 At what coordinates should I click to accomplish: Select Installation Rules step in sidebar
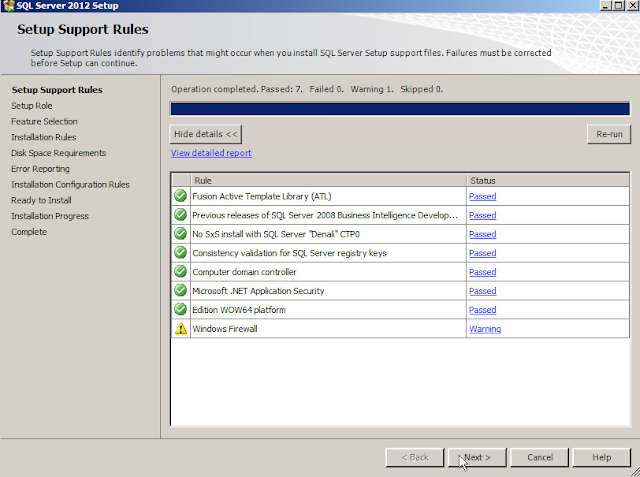(x=44, y=137)
